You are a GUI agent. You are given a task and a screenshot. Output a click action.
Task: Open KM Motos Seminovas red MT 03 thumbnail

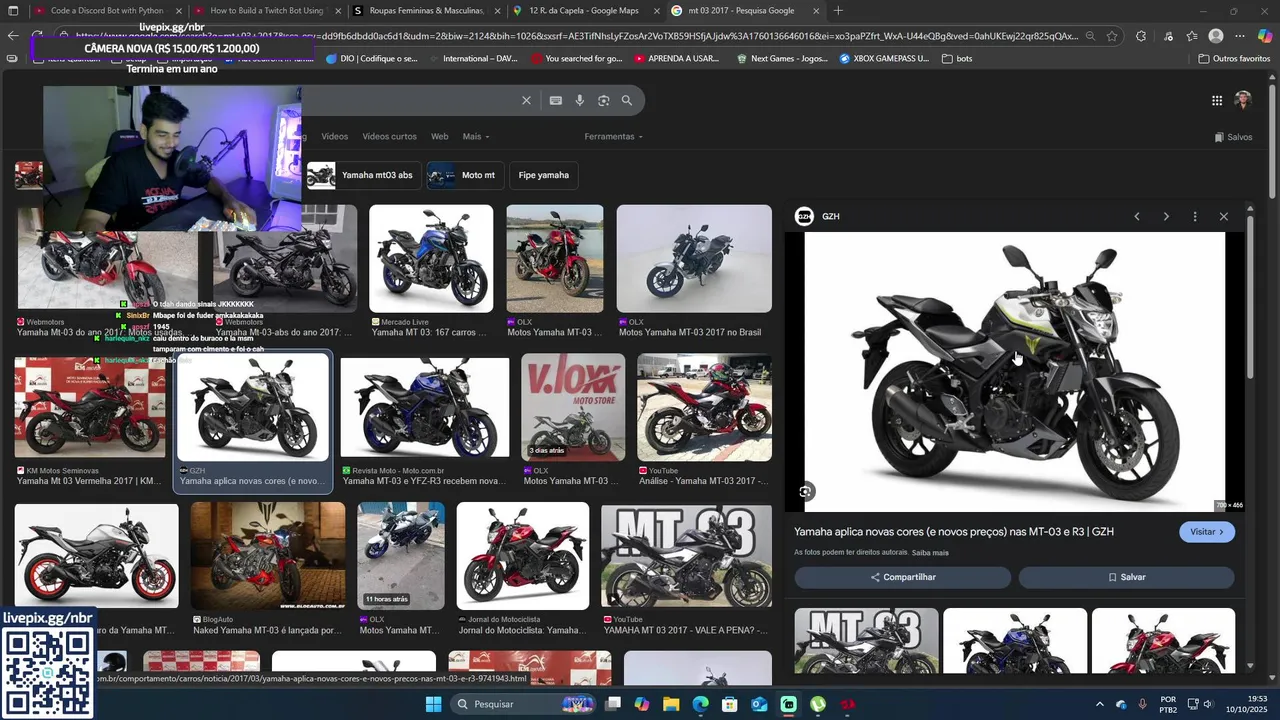point(90,407)
